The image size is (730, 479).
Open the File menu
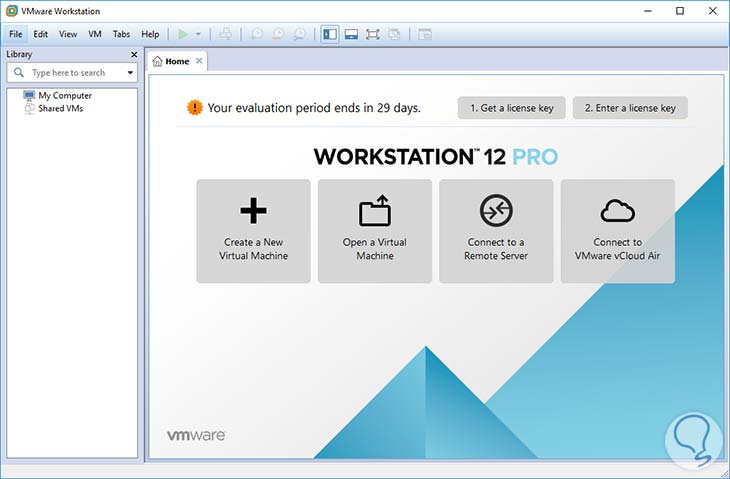[x=15, y=34]
